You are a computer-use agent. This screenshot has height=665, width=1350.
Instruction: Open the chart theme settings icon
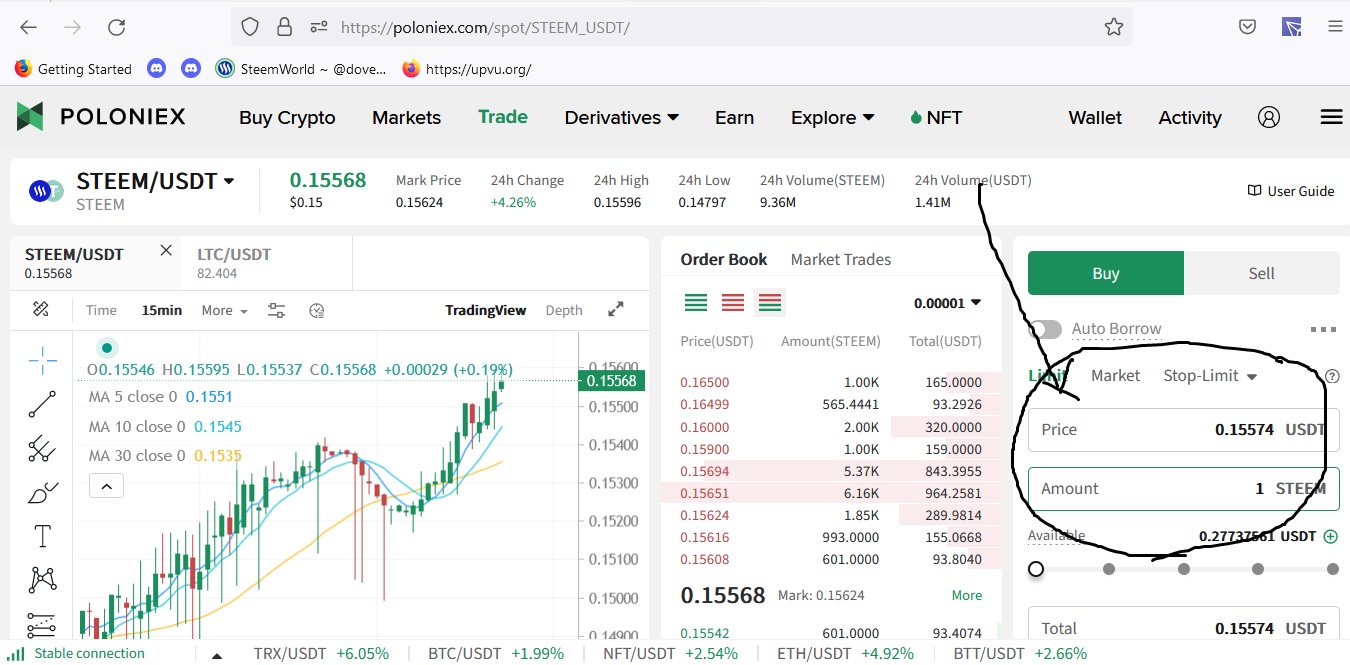click(317, 310)
